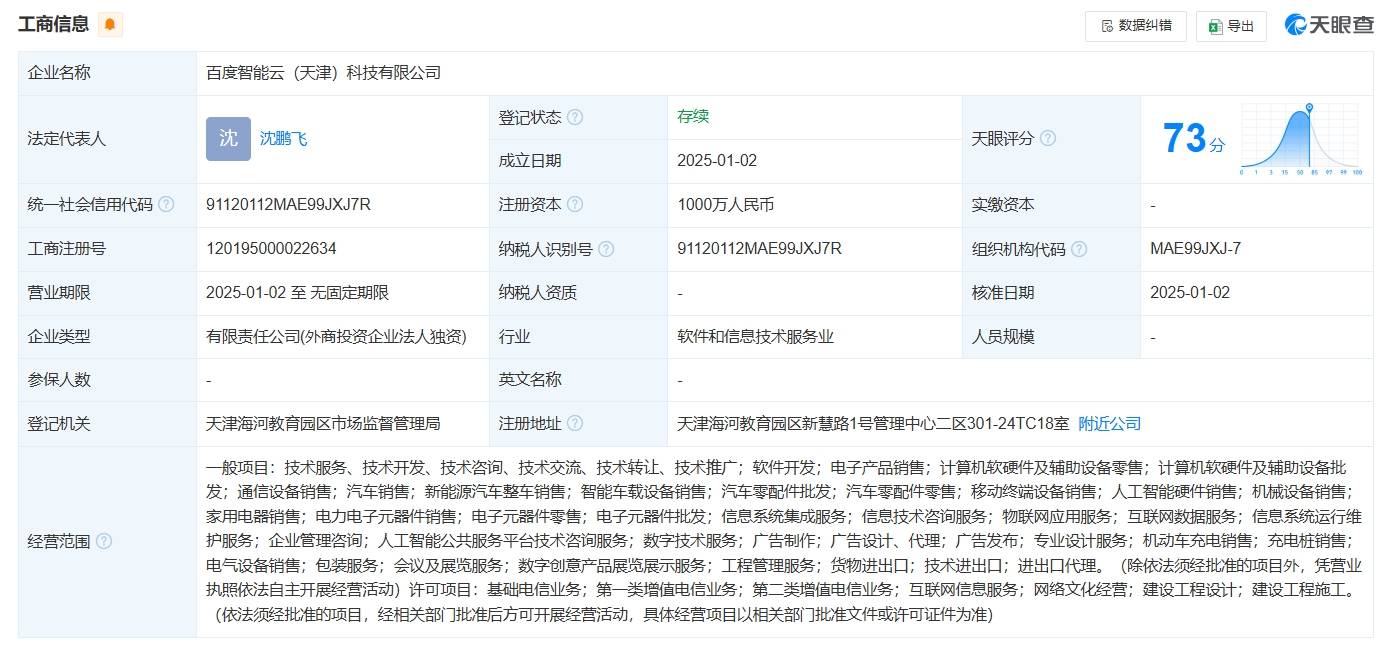Click help icon beside 经营范围

click(104, 541)
